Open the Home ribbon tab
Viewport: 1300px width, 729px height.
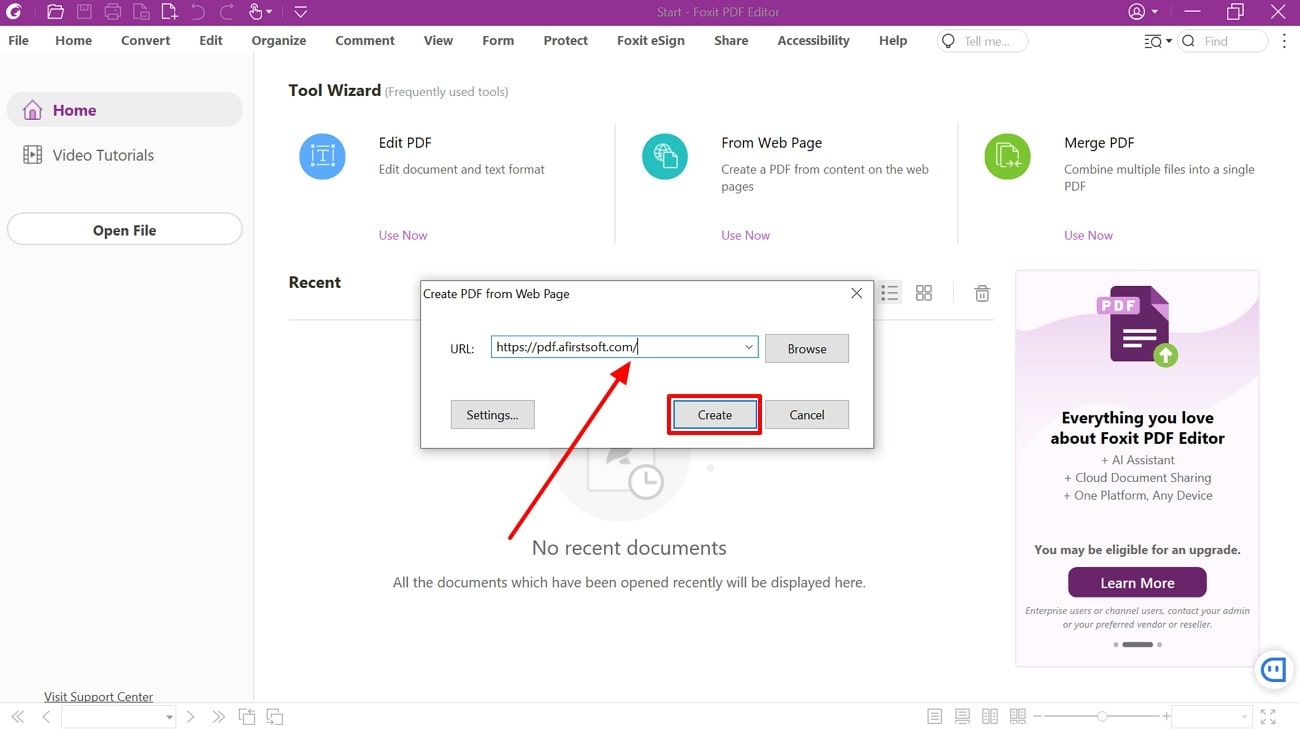pyautogui.click(x=73, y=41)
